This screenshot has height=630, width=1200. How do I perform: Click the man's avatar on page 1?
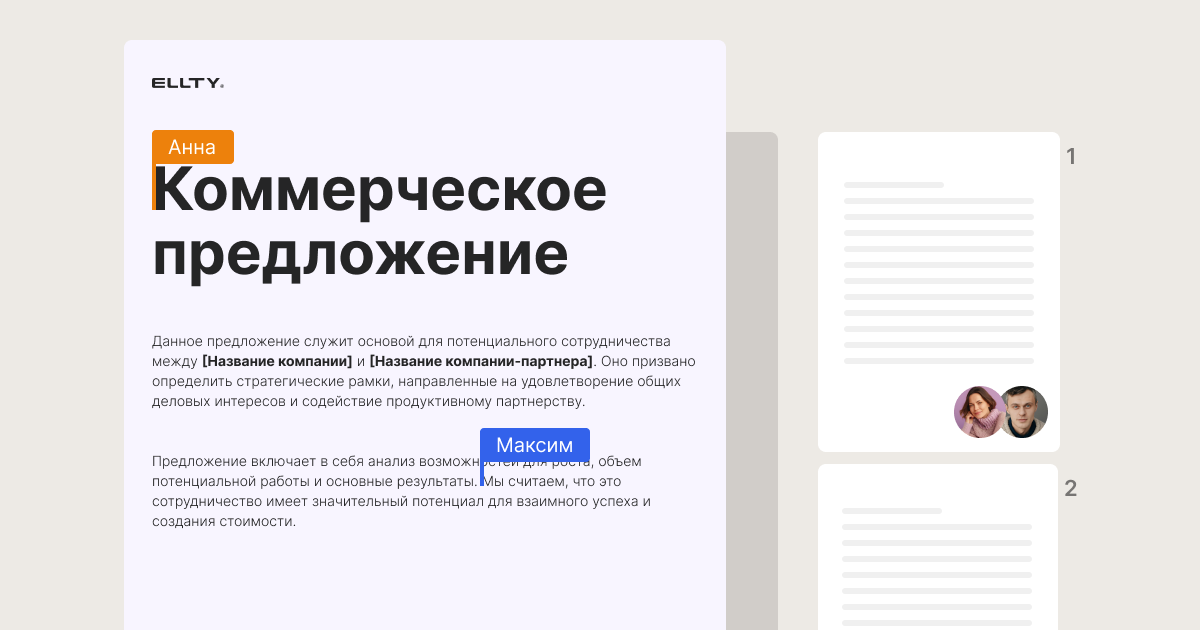(x=1025, y=412)
